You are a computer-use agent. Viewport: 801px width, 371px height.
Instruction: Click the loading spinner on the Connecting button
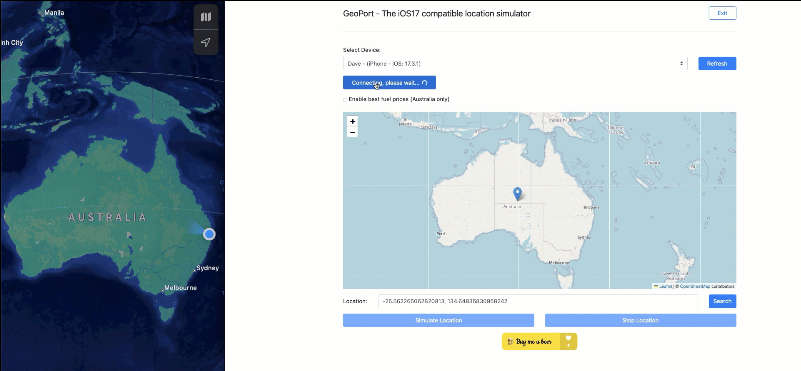(425, 83)
